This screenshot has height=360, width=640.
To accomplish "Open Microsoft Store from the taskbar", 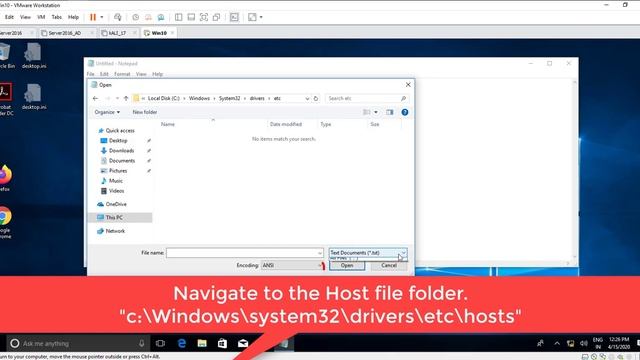I will [x=222, y=343].
